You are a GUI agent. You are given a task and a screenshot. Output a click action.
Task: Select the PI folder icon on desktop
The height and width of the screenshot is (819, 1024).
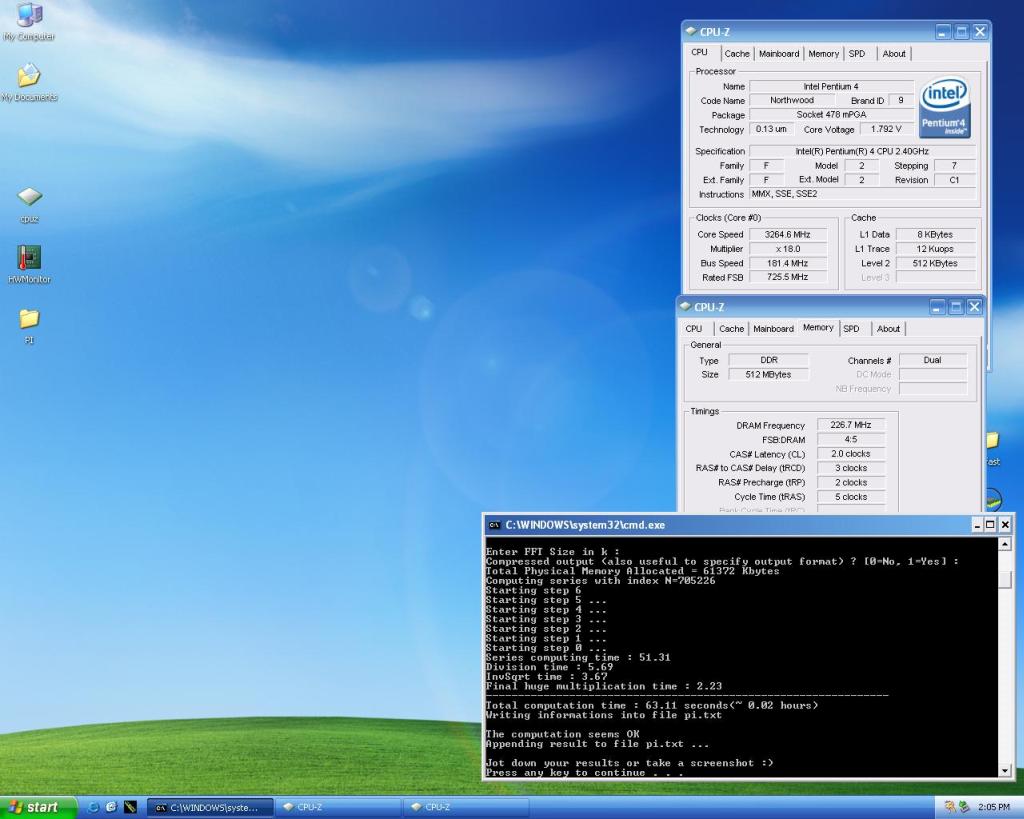(x=29, y=325)
